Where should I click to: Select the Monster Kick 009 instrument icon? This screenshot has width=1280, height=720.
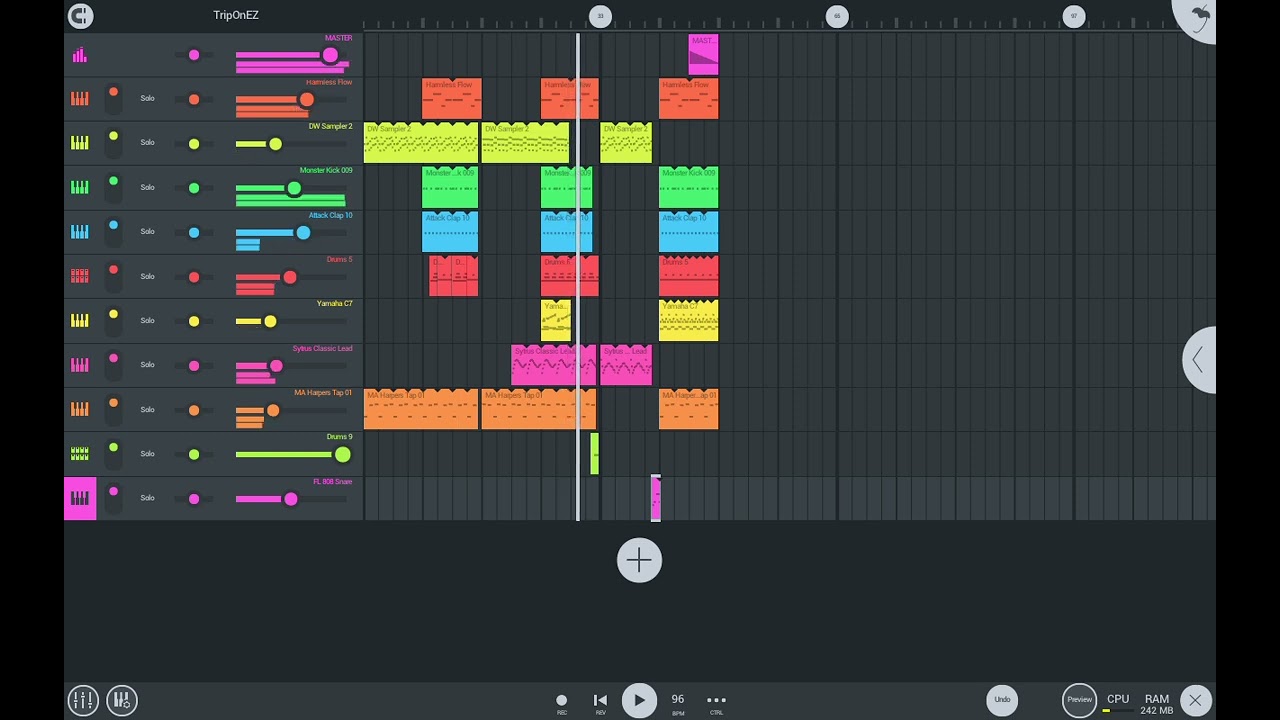[80, 187]
